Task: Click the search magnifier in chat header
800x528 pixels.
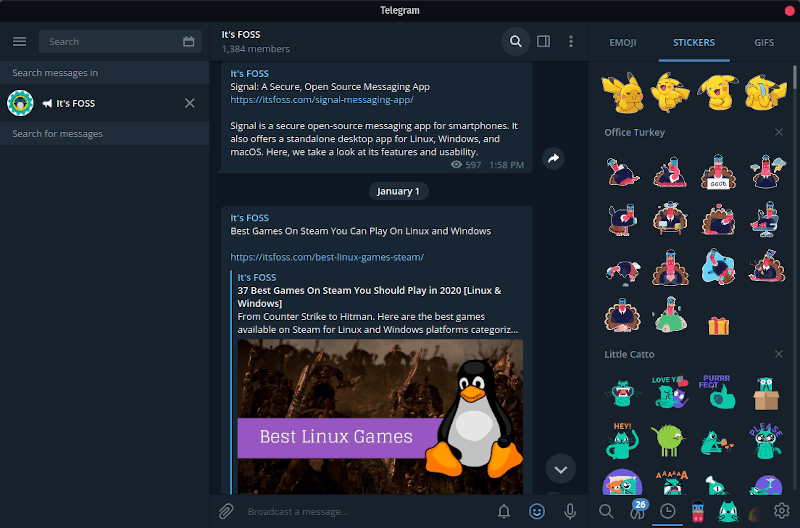Action: (x=515, y=41)
